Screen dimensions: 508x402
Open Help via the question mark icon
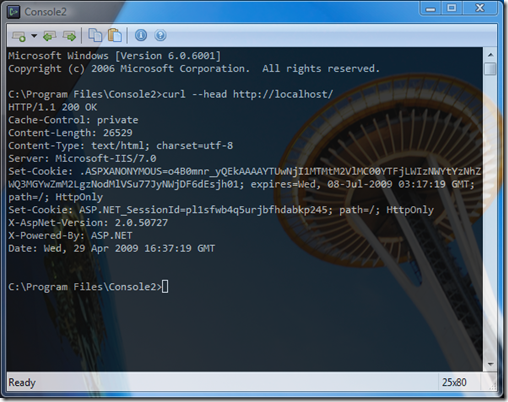160,35
